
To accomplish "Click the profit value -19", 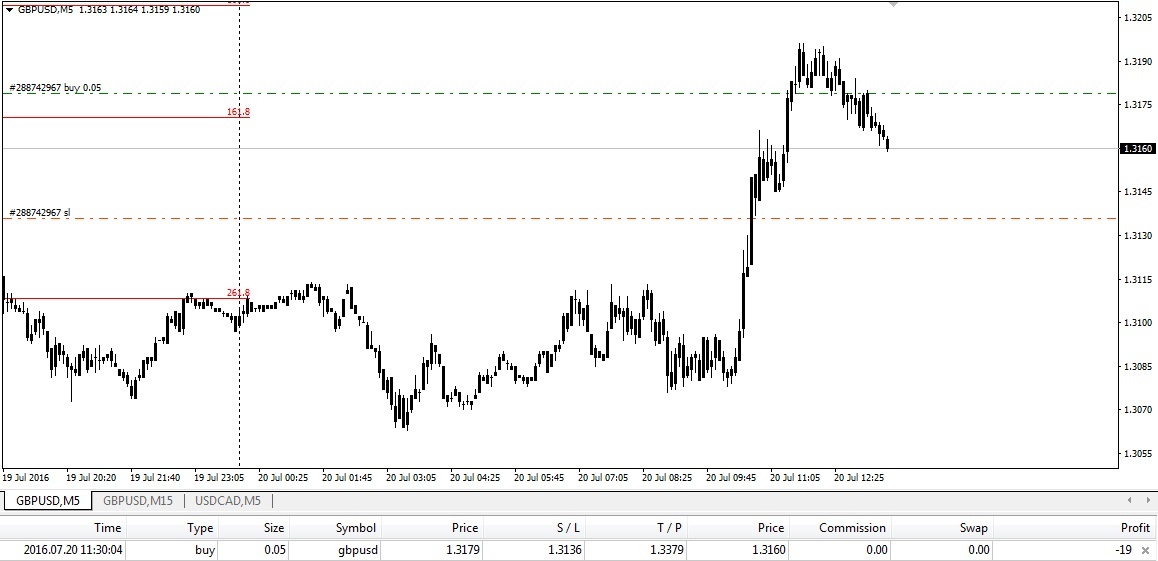I will pos(1123,550).
